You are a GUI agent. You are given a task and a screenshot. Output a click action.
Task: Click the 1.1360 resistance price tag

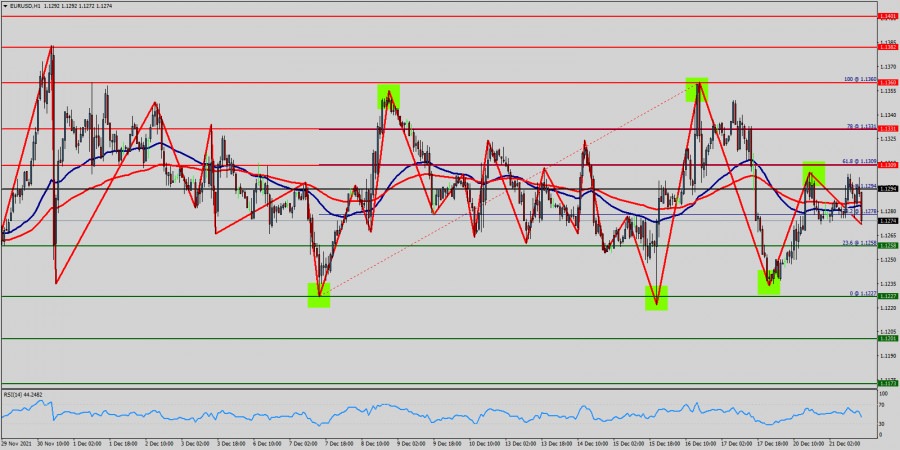click(x=887, y=82)
